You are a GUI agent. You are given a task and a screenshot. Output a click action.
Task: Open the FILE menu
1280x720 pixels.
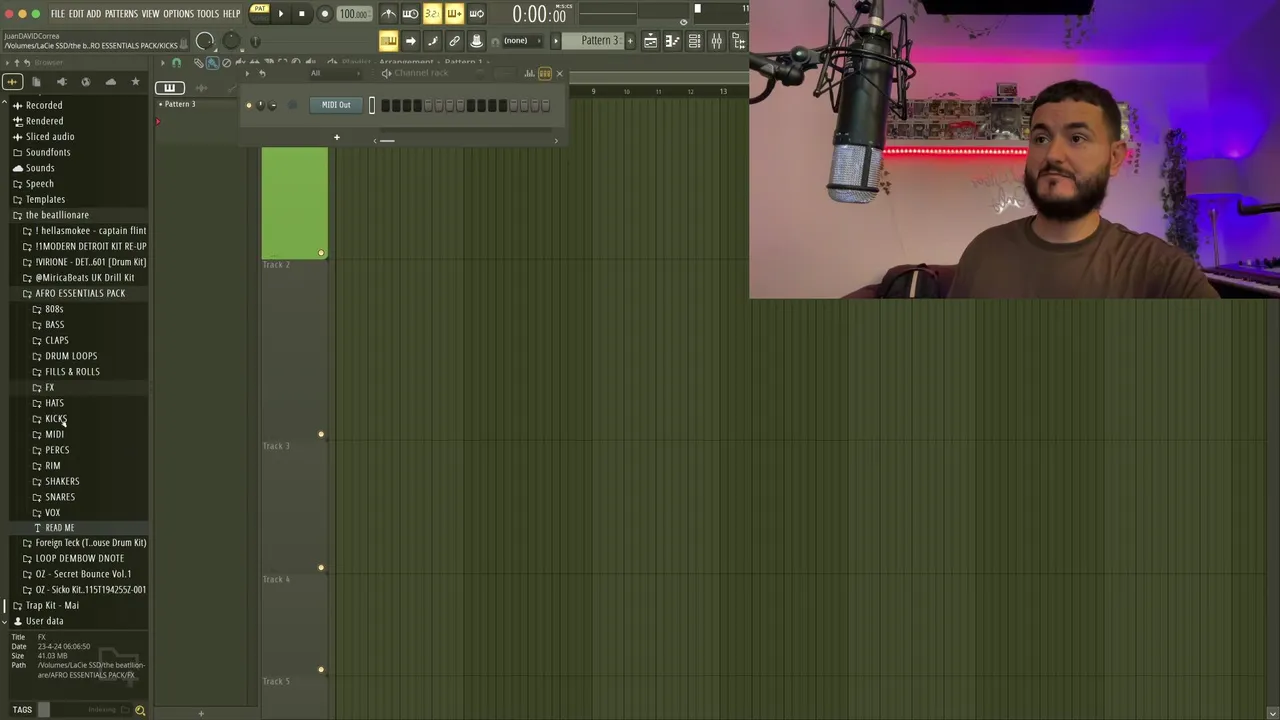pos(58,14)
